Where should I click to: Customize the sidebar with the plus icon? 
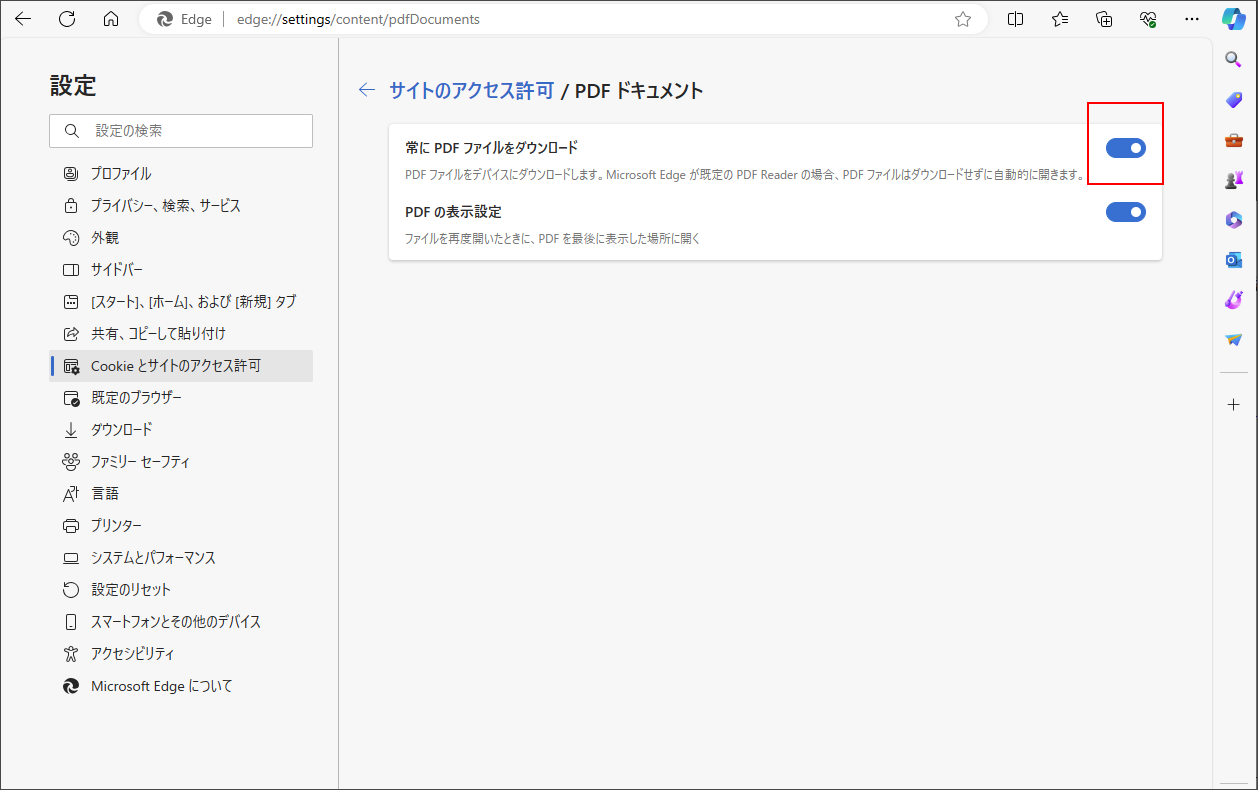(1233, 404)
